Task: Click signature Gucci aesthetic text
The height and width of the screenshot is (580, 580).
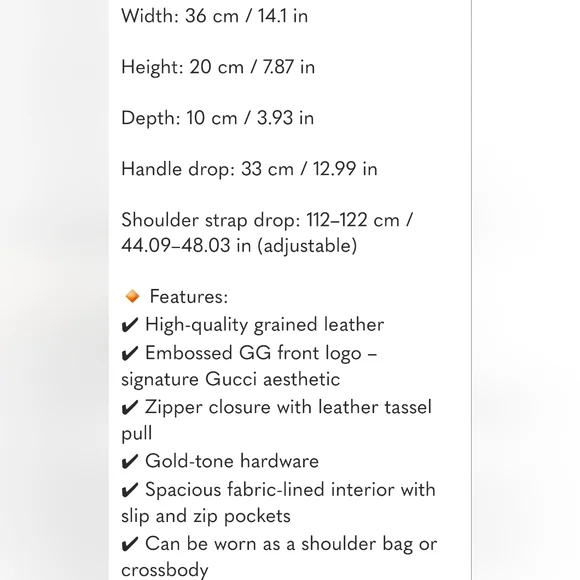Action: (x=230, y=380)
